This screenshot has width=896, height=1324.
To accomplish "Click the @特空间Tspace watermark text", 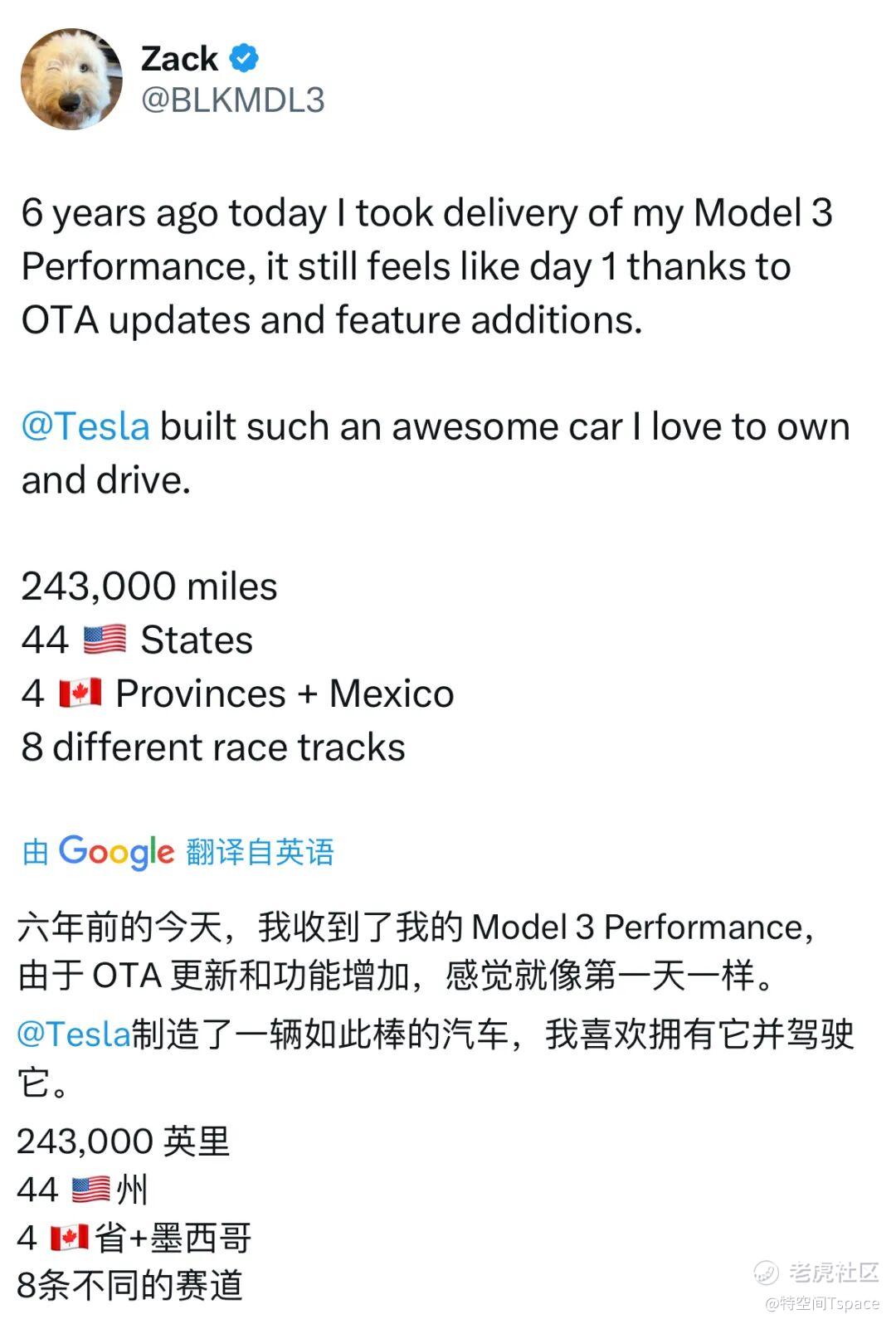I will pos(821,1303).
